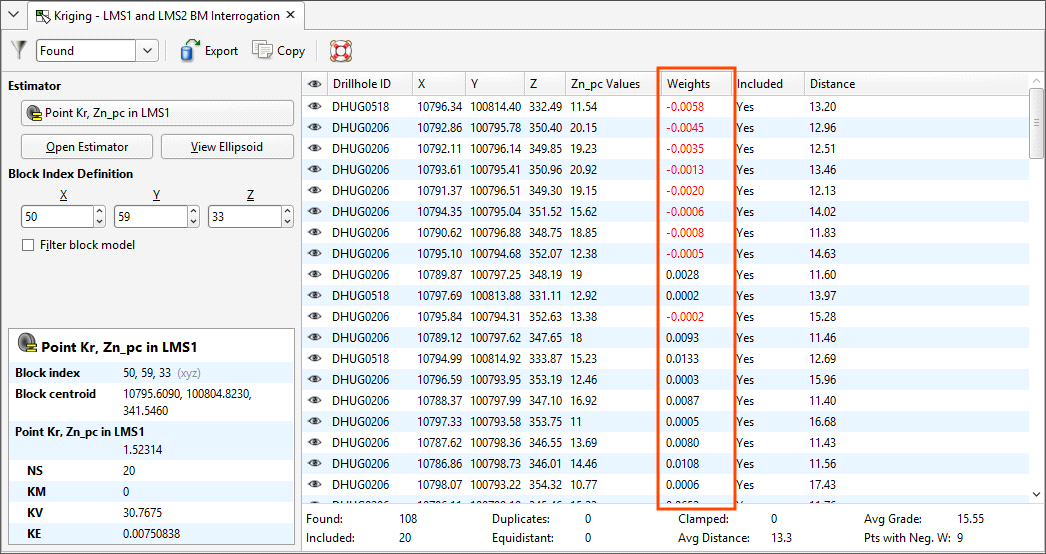Sort by the Included column header
Viewport: 1046px width, 554px height.
click(x=768, y=84)
